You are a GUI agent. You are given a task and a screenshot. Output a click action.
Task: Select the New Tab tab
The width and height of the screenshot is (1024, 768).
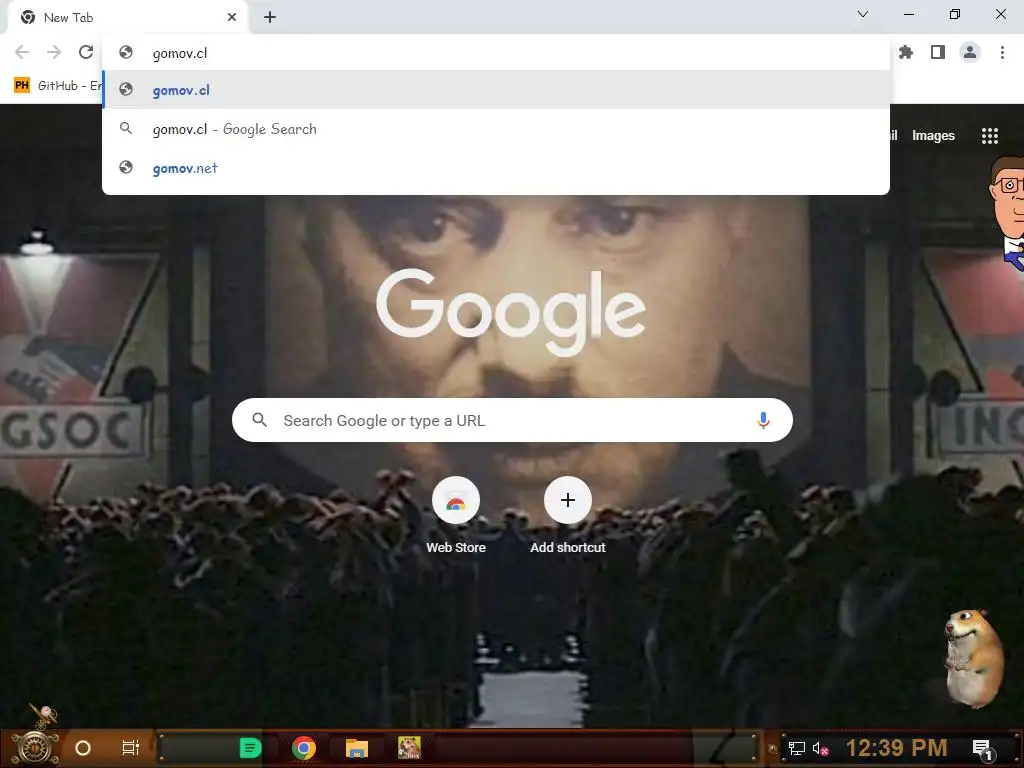click(x=127, y=18)
